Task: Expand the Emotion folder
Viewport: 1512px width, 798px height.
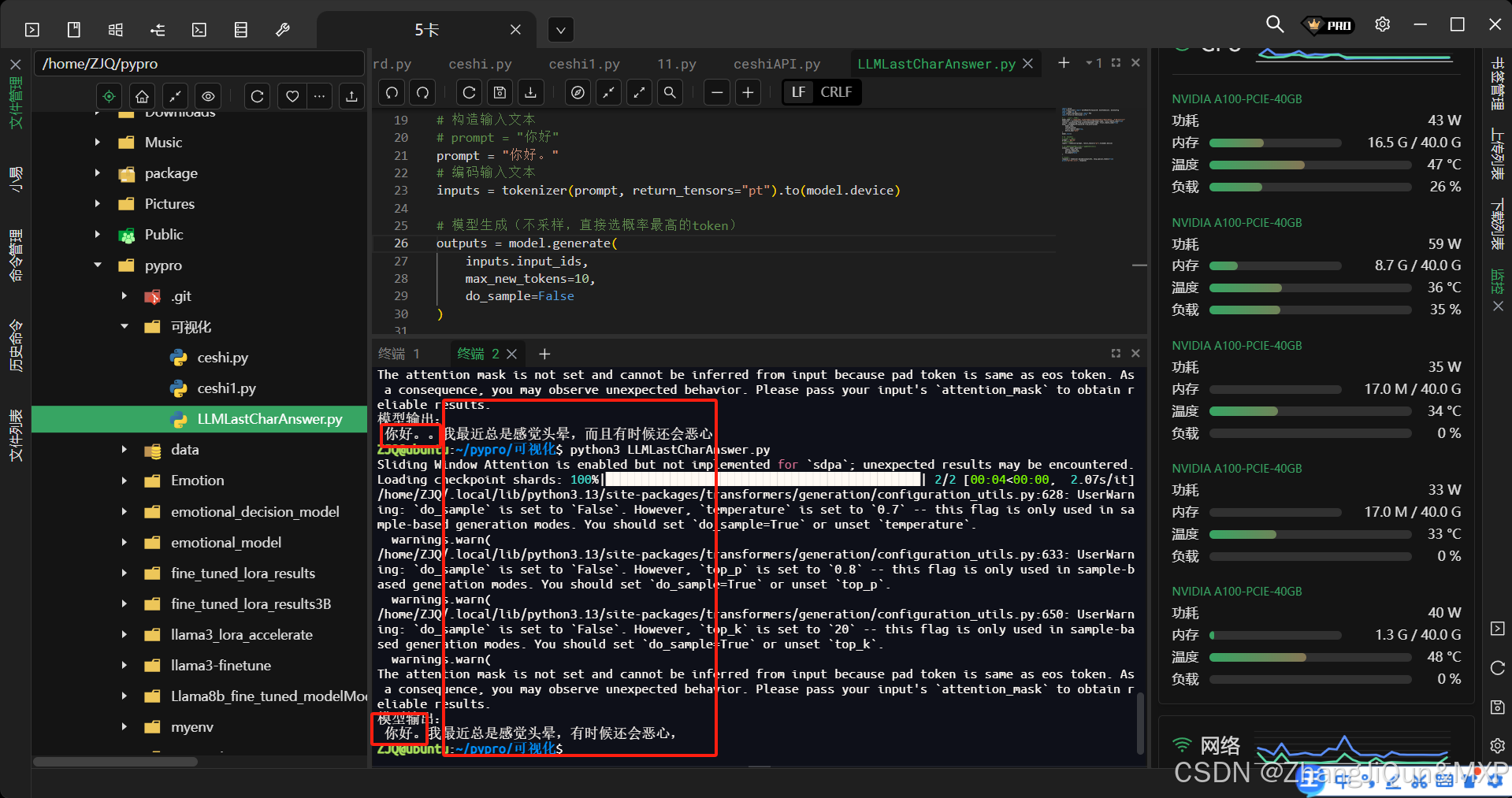Action: pyautogui.click(x=124, y=481)
